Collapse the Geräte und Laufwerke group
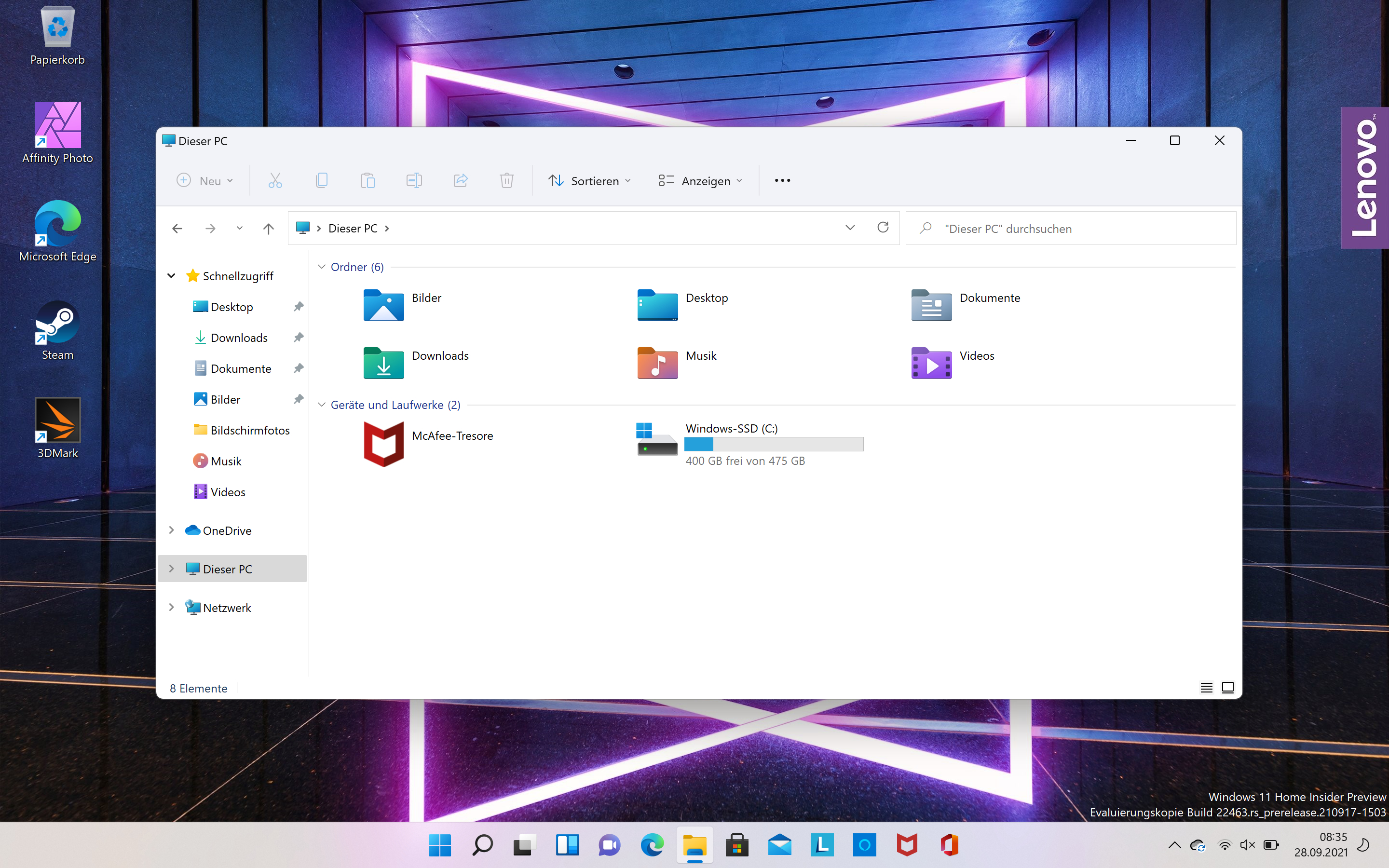Screen dimensions: 1389x868 tap(322, 405)
